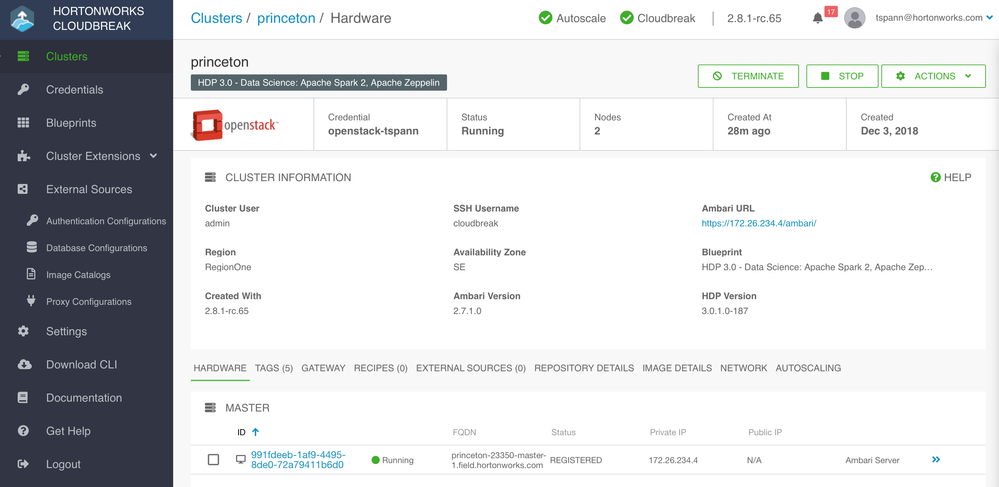
Task: Expand master node row details
Action: pyautogui.click(x=936, y=460)
